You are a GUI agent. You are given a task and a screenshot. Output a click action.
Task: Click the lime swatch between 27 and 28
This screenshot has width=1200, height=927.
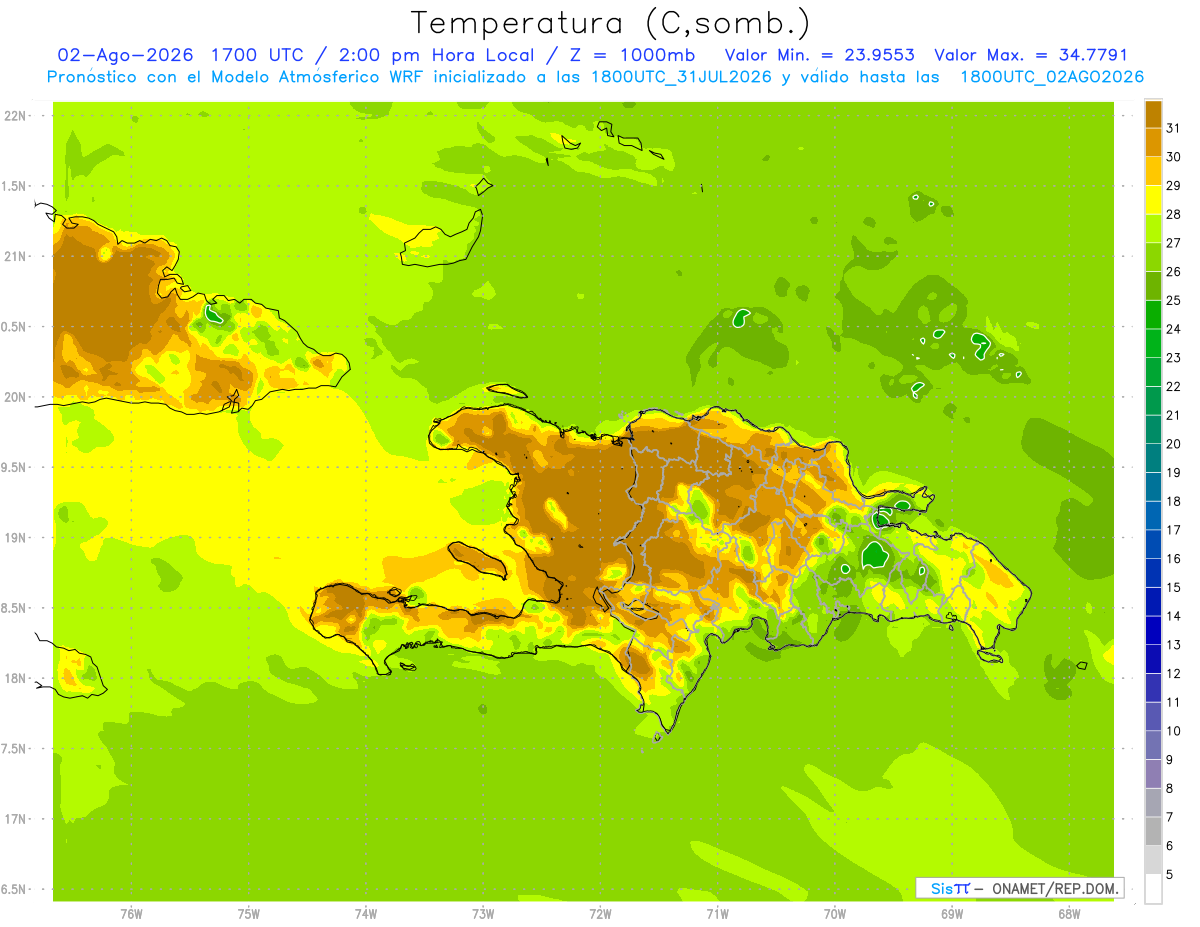point(1153,228)
